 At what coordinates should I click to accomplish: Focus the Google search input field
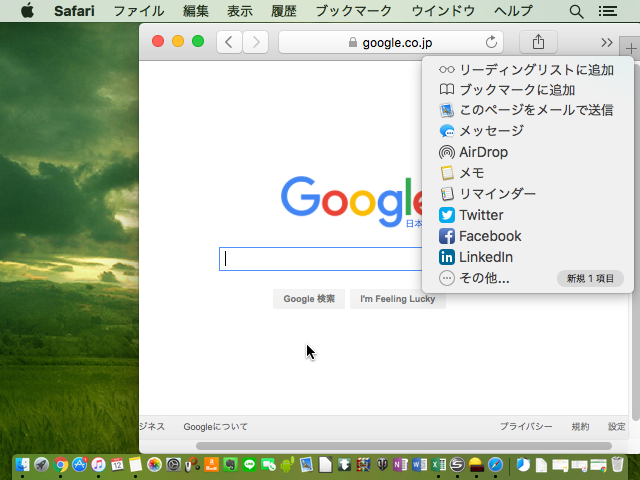coord(320,259)
